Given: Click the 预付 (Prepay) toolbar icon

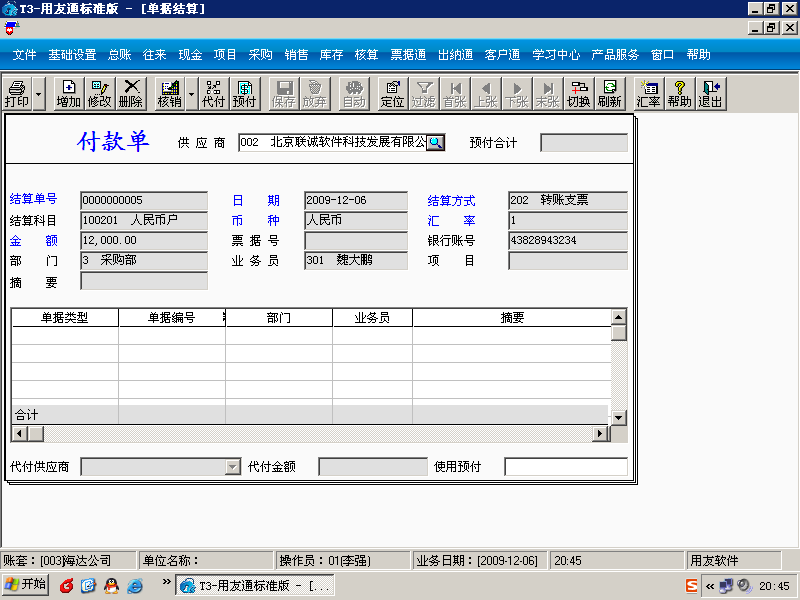Looking at the screenshot, I should pyautogui.click(x=244, y=94).
